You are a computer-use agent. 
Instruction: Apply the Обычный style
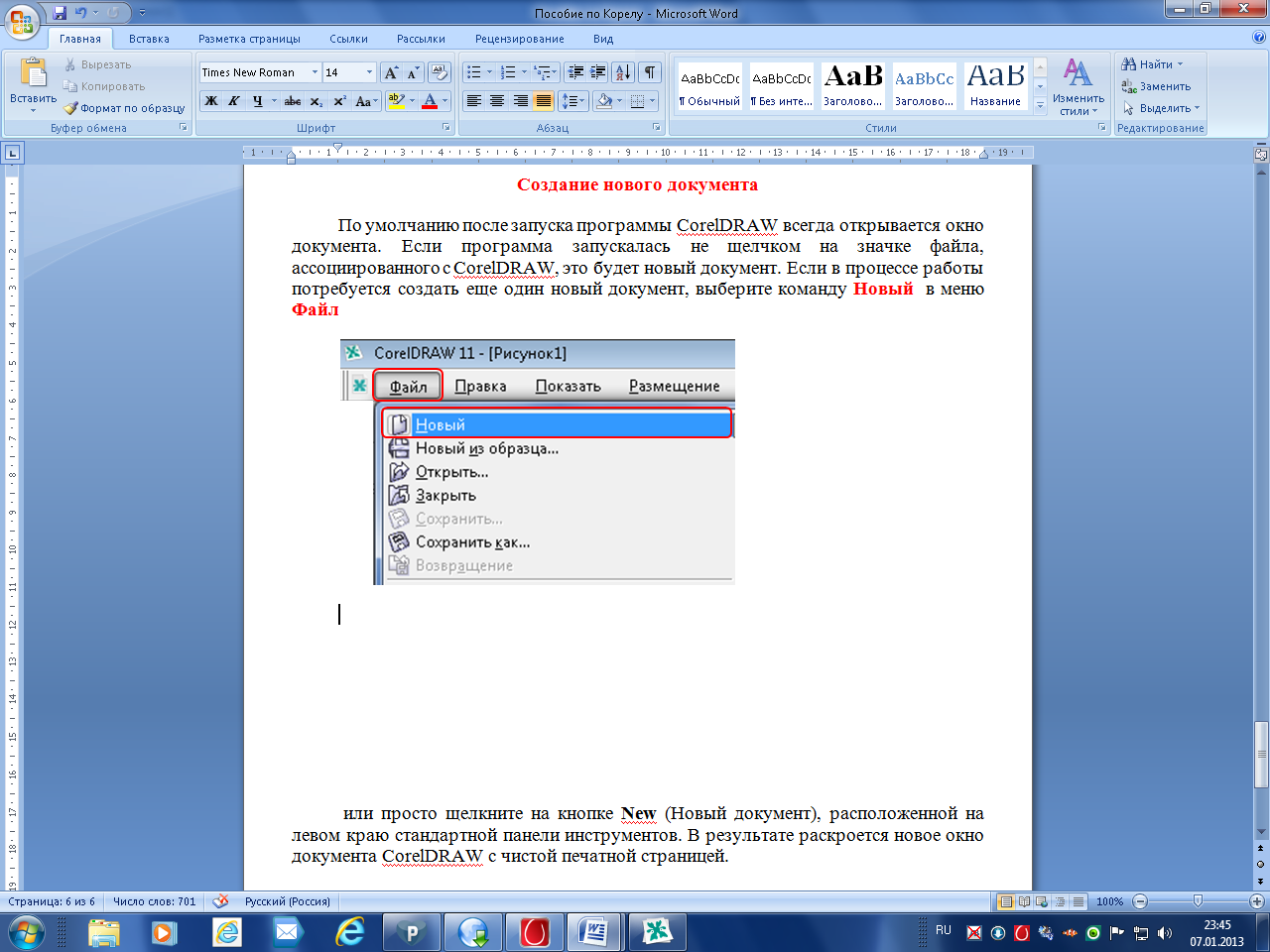(709, 87)
